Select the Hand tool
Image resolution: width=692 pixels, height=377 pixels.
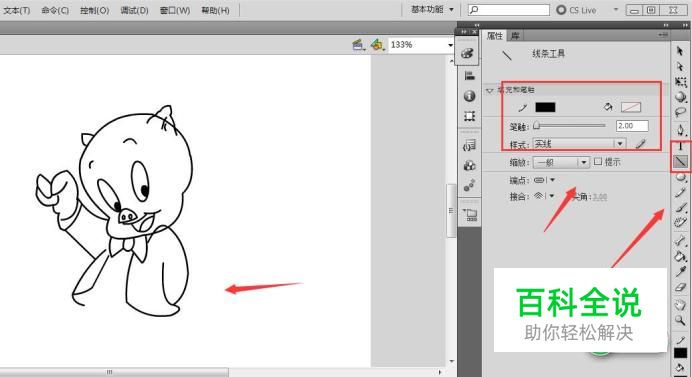pyautogui.click(x=681, y=305)
